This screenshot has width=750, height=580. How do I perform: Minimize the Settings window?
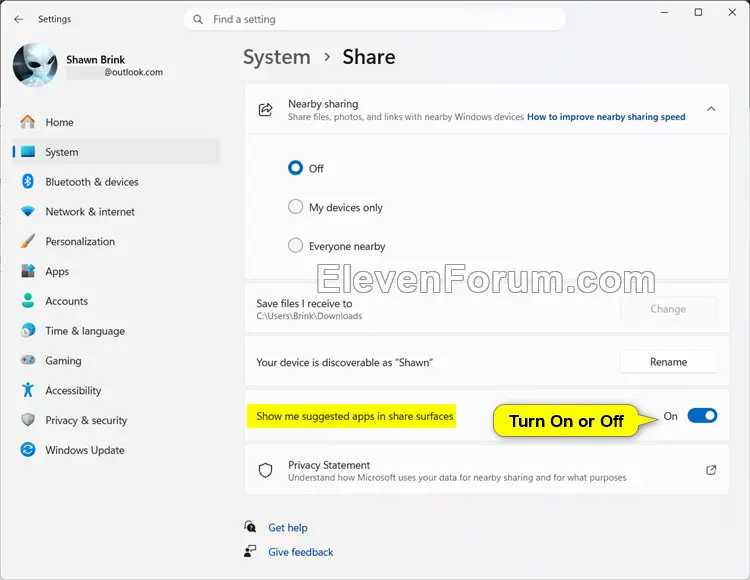pos(664,12)
